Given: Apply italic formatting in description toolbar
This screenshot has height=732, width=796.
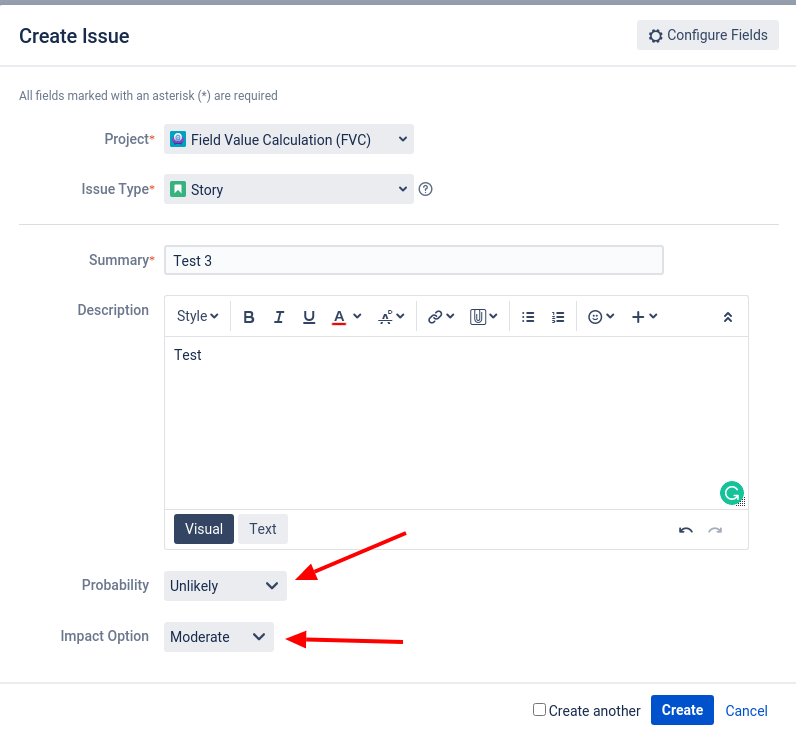Looking at the screenshot, I should [279, 317].
